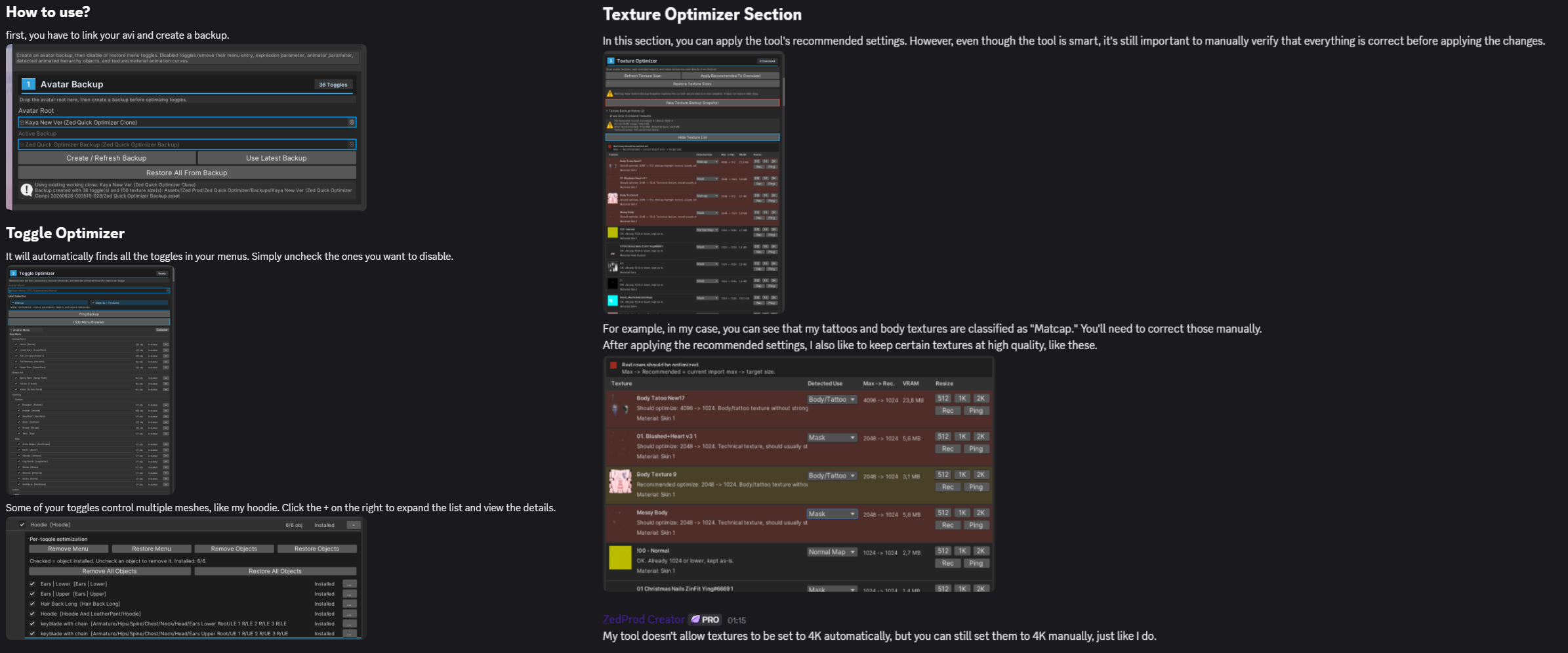
Task: Set Body Tatoo New17 to 512 size
Action: click(x=943, y=398)
